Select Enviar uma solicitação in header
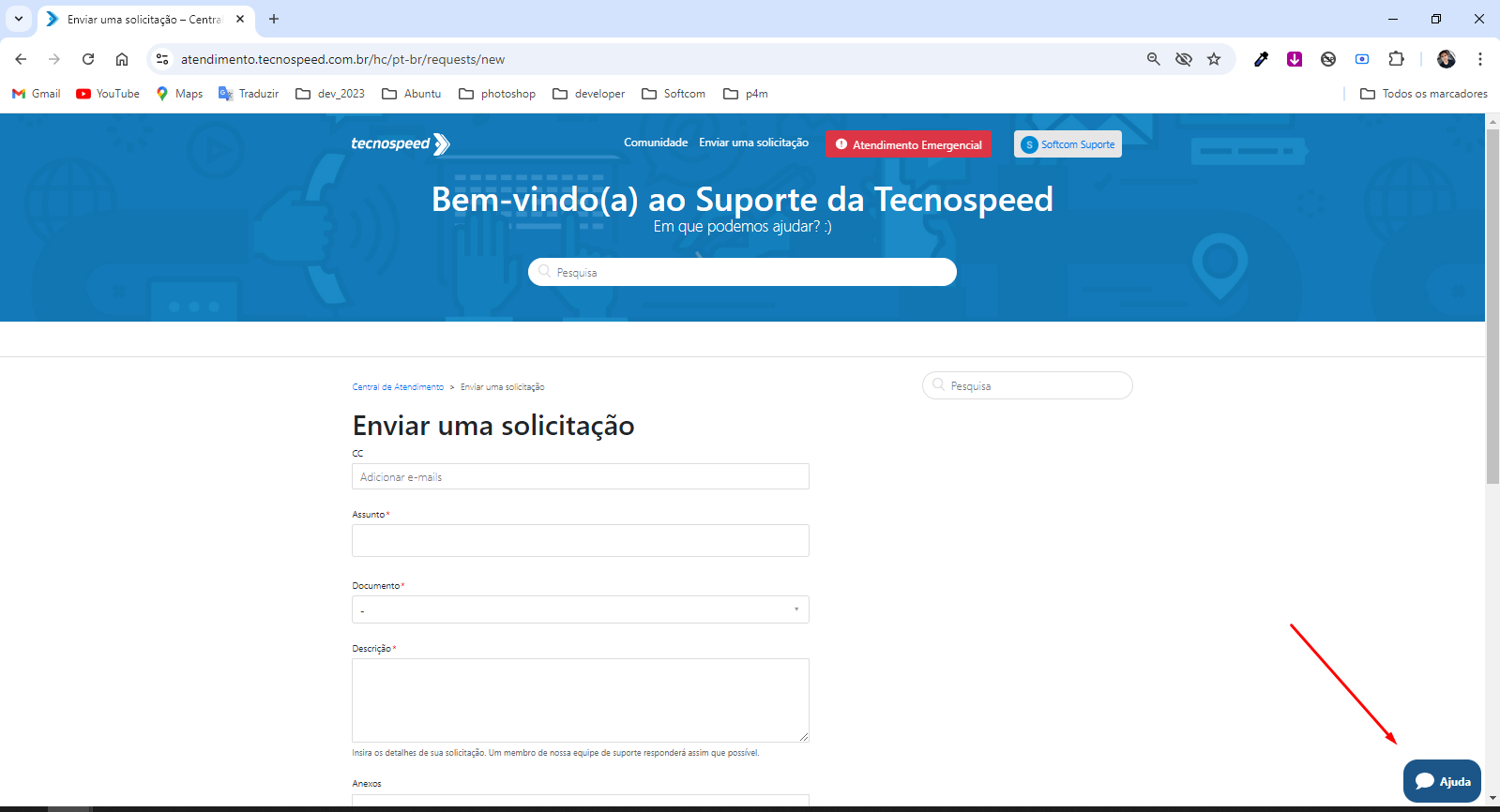 pos(753,143)
